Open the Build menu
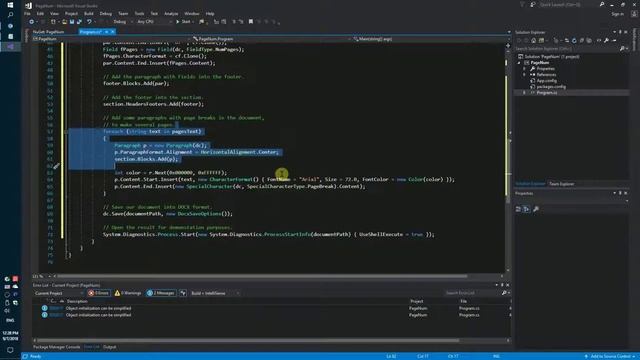Screen dimensions: 640x360 (x=89, y=13)
